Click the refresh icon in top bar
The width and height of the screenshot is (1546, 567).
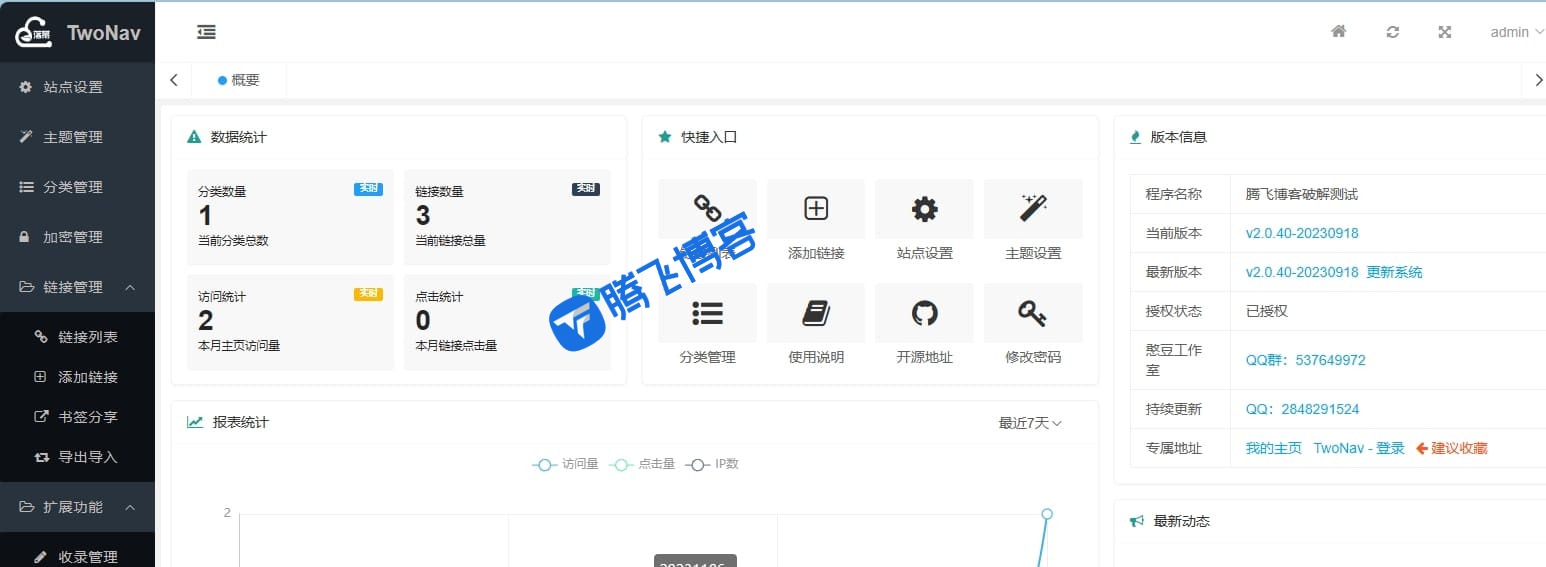(1392, 32)
